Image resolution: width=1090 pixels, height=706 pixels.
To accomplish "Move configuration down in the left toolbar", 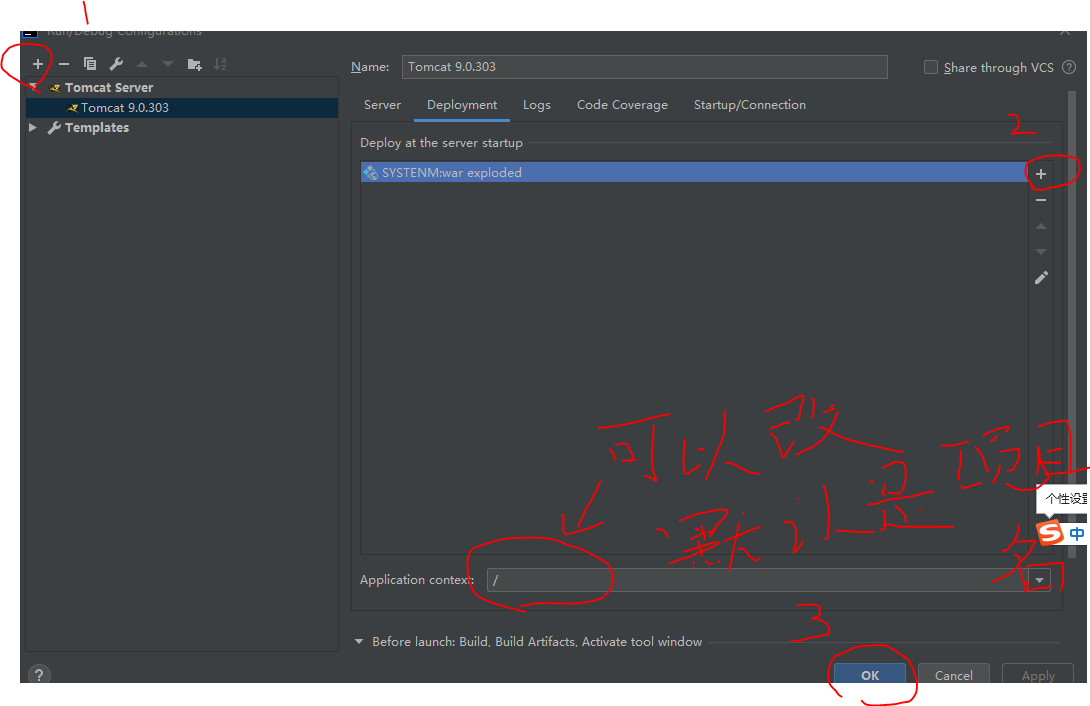I will 168,64.
